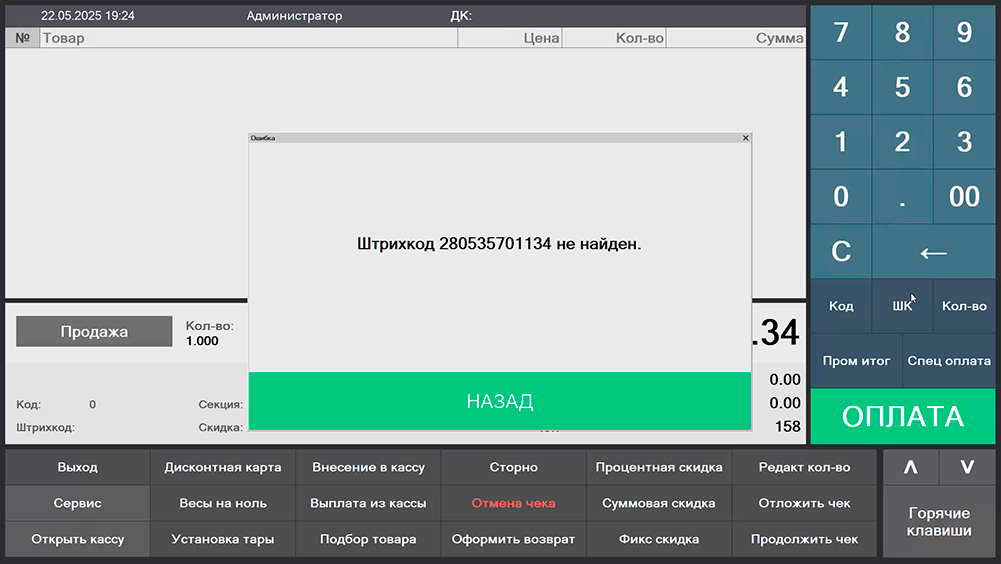Select Оформить возврат to process return
The width and height of the screenshot is (1001, 564).
click(x=513, y=539)
